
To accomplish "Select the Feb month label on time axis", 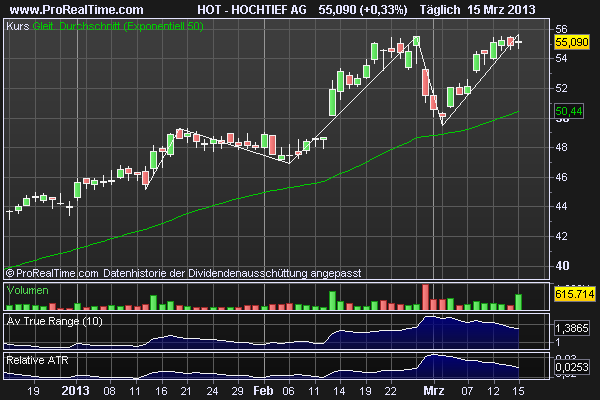I will [263, 391].
